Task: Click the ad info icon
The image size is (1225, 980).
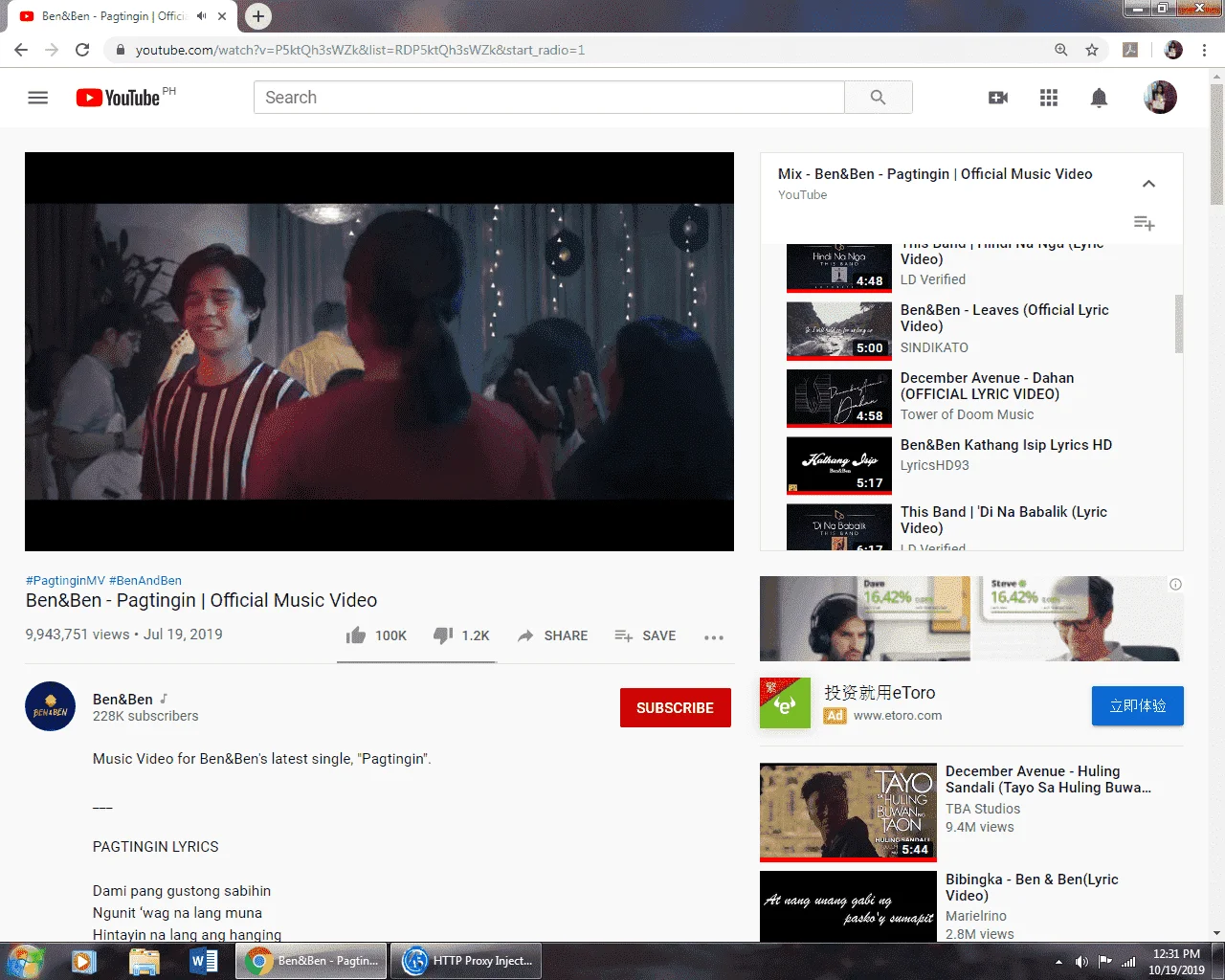Action: (1175, 585)
